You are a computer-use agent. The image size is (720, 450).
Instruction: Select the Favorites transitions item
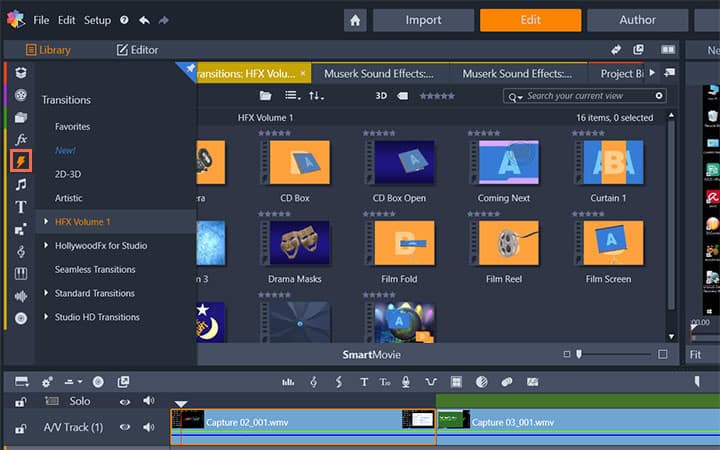click(x=73, y=126)
